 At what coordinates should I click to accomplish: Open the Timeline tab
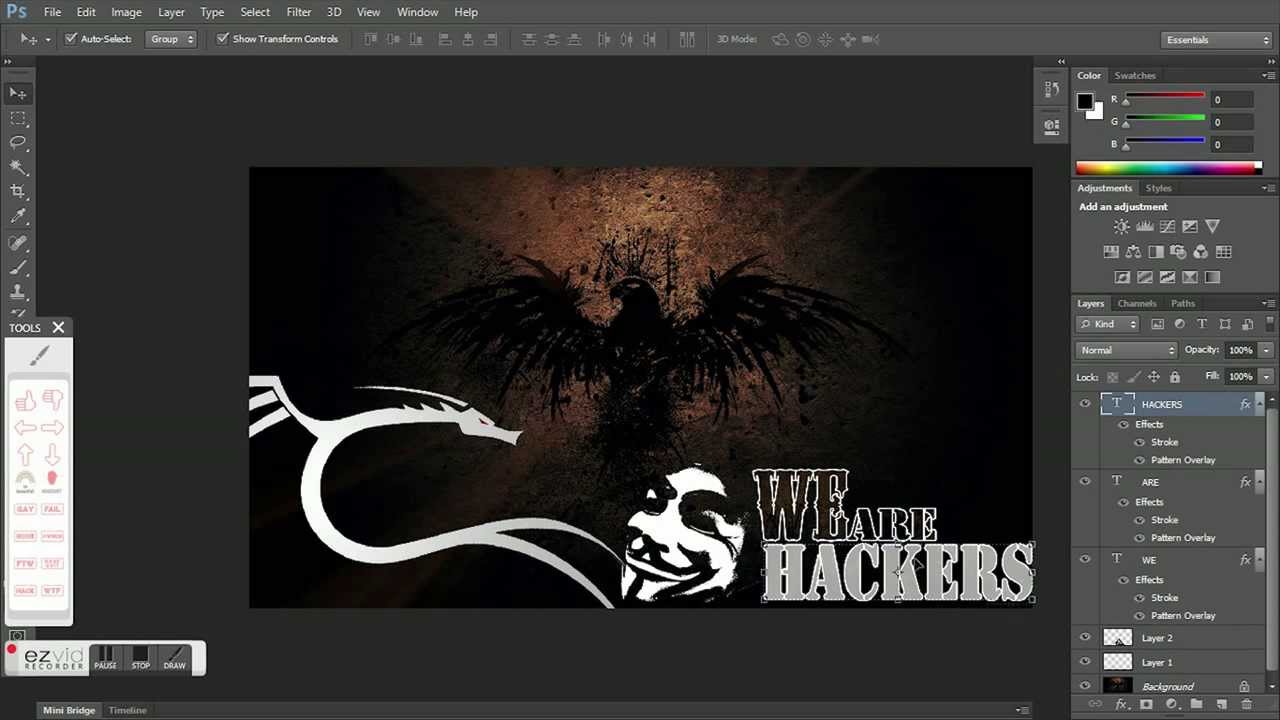[x=127, y=710]
